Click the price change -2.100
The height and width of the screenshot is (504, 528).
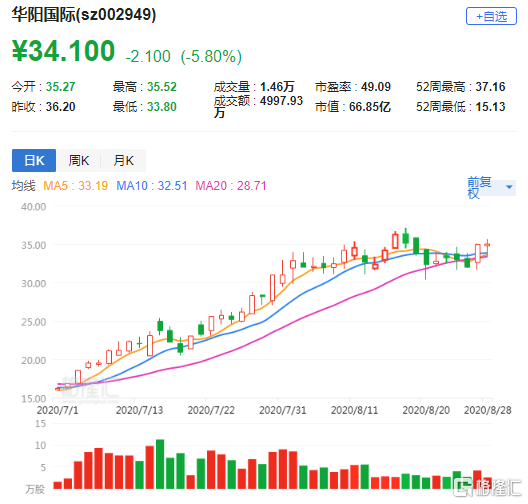148,56
